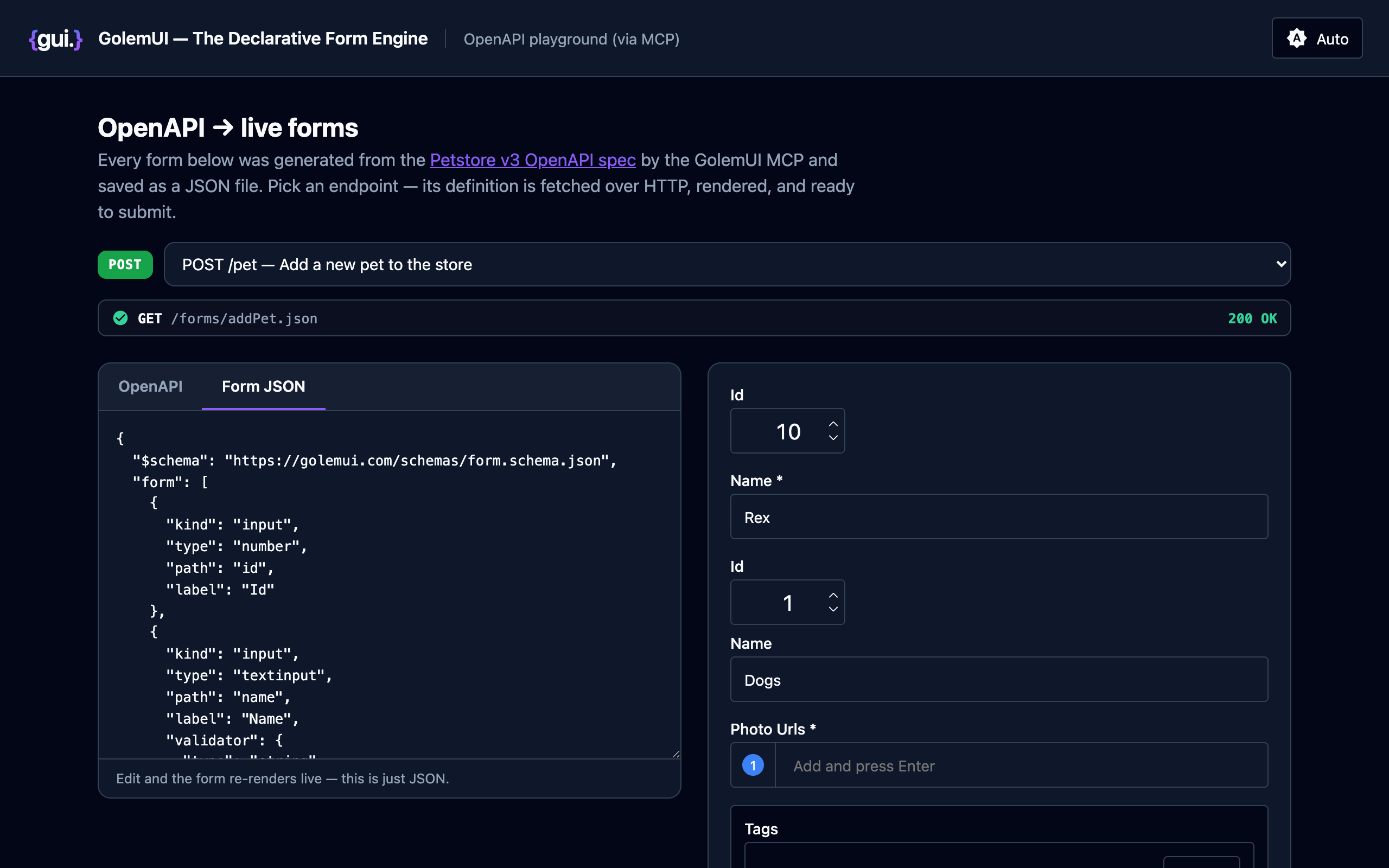Click inside the Form JSON editor textarea
Viewport: 1389px width, 868px height.
389,584
